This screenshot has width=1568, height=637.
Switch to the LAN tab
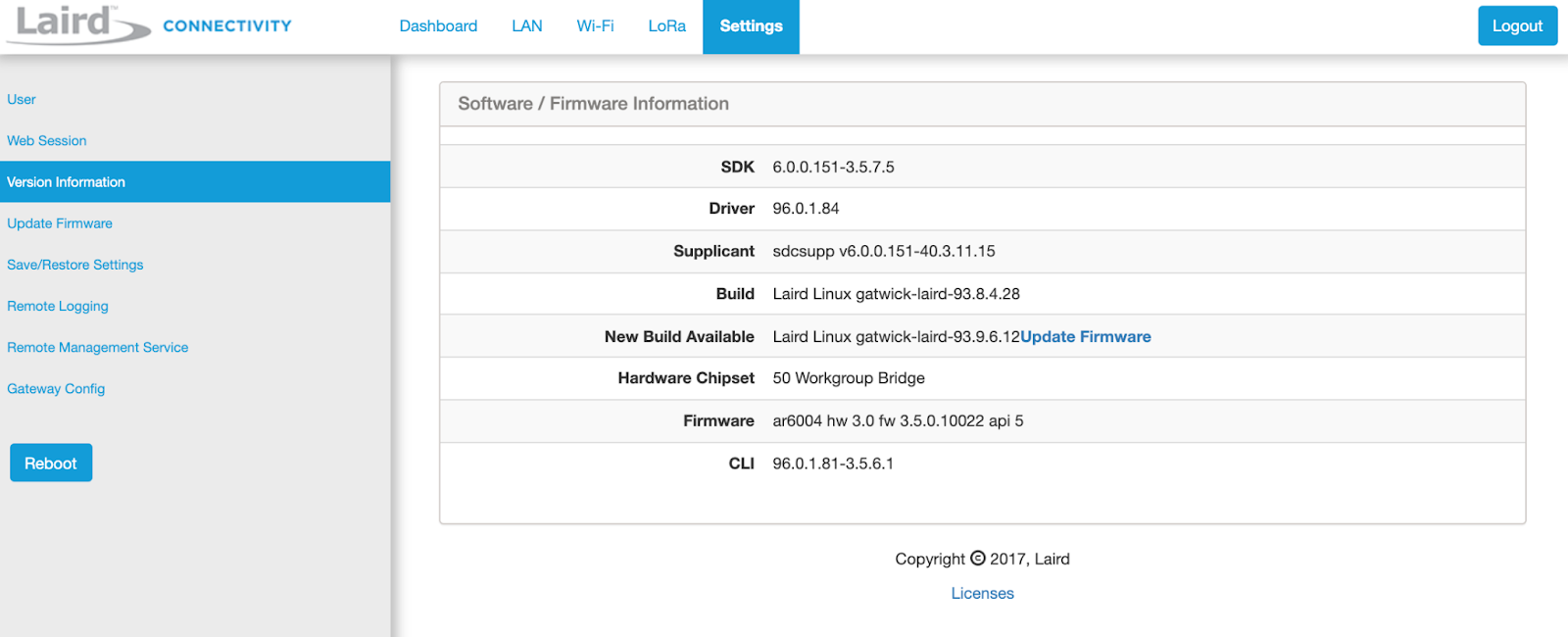[x=527, y=26]
